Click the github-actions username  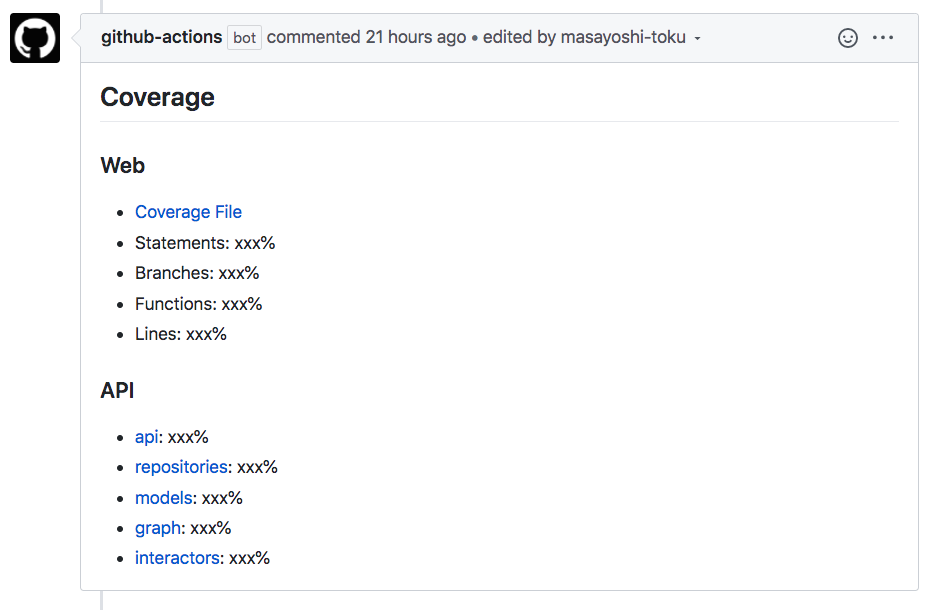pos(160,37)
